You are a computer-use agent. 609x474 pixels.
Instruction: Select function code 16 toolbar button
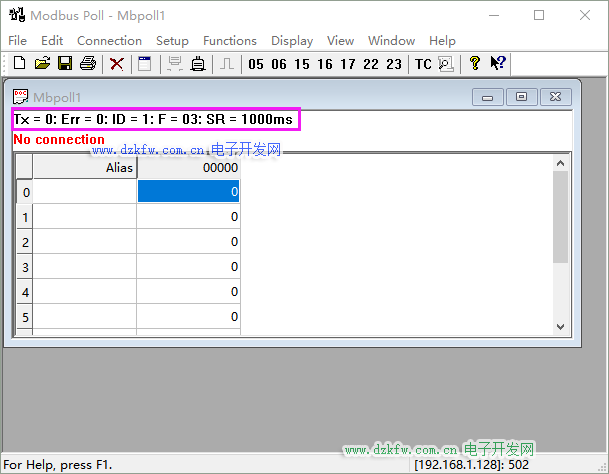pos(325,64)
